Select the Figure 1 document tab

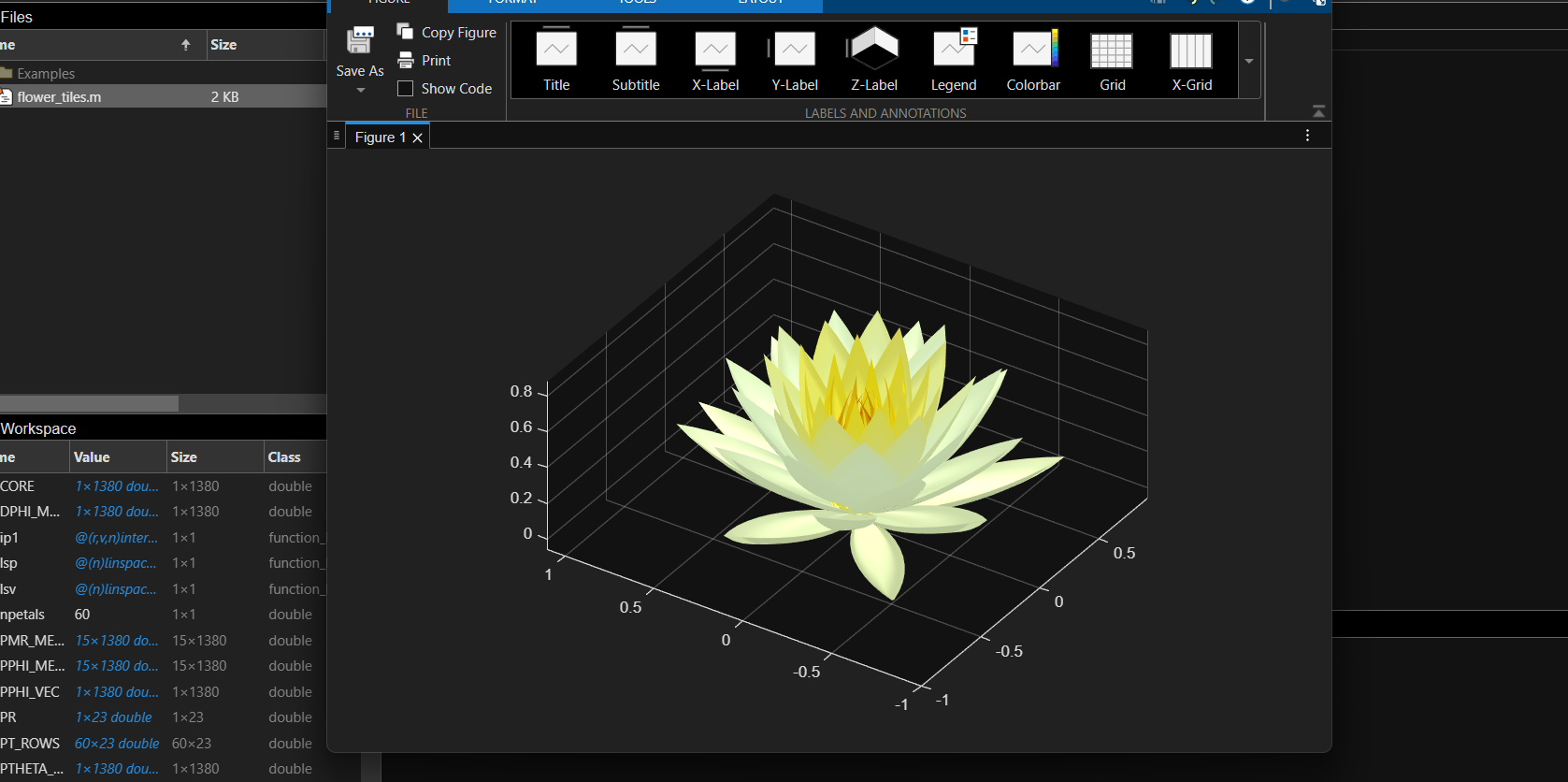(380, 138)
